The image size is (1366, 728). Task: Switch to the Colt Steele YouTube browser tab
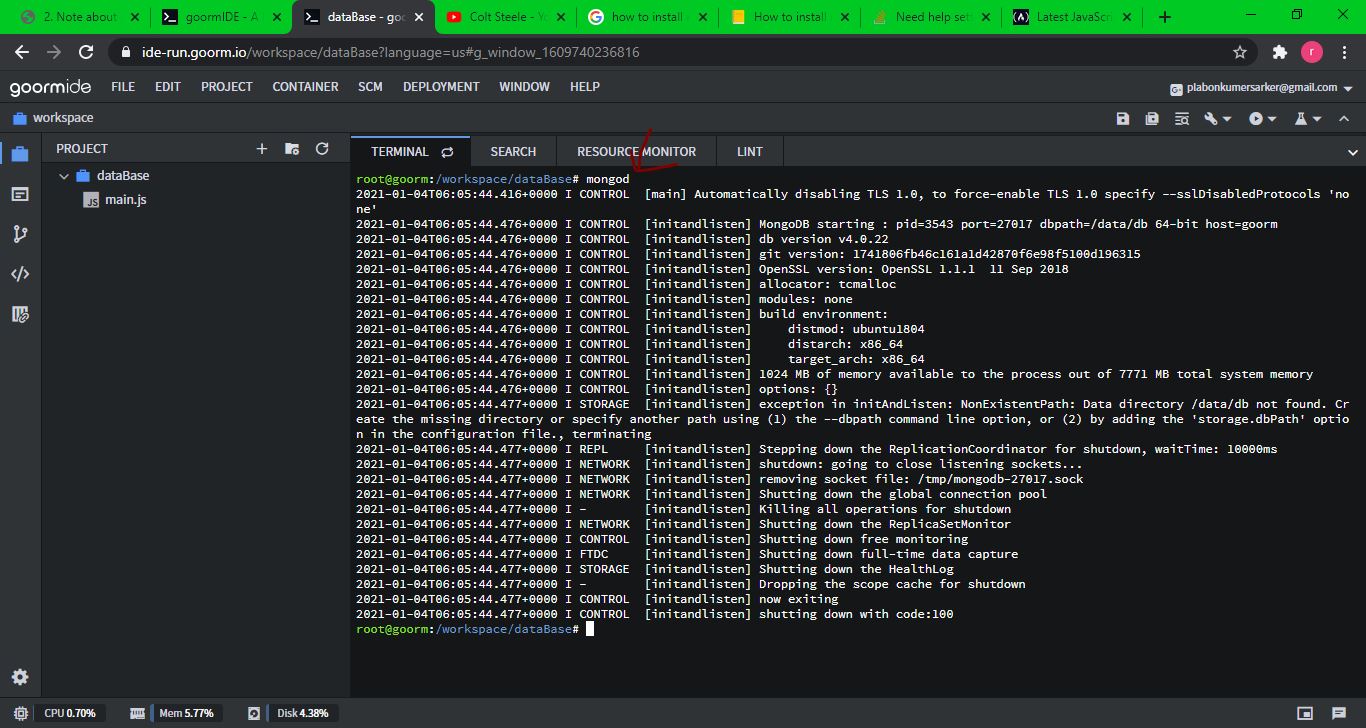point(506,17)
